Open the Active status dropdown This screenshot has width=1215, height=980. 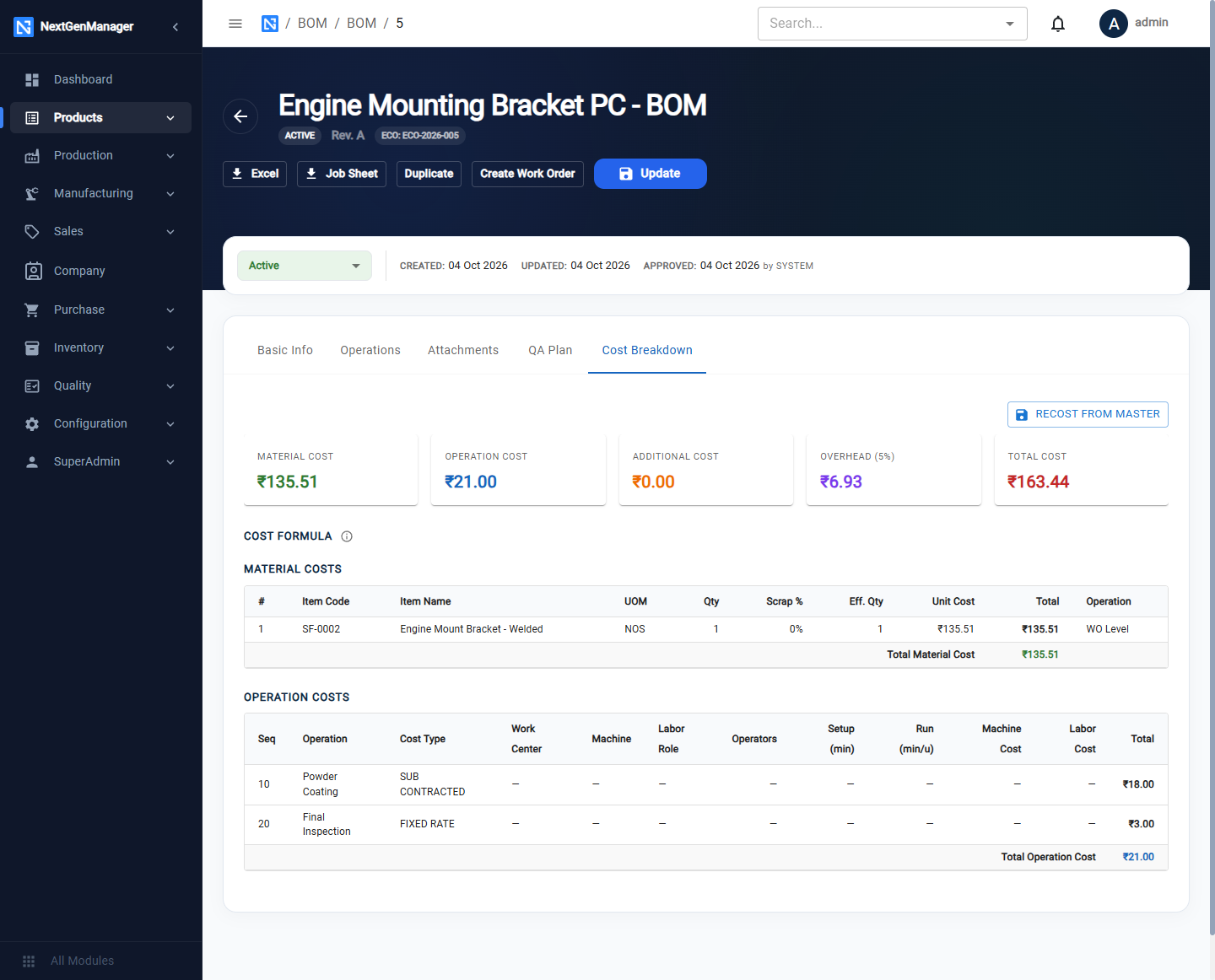pos(305,266)
